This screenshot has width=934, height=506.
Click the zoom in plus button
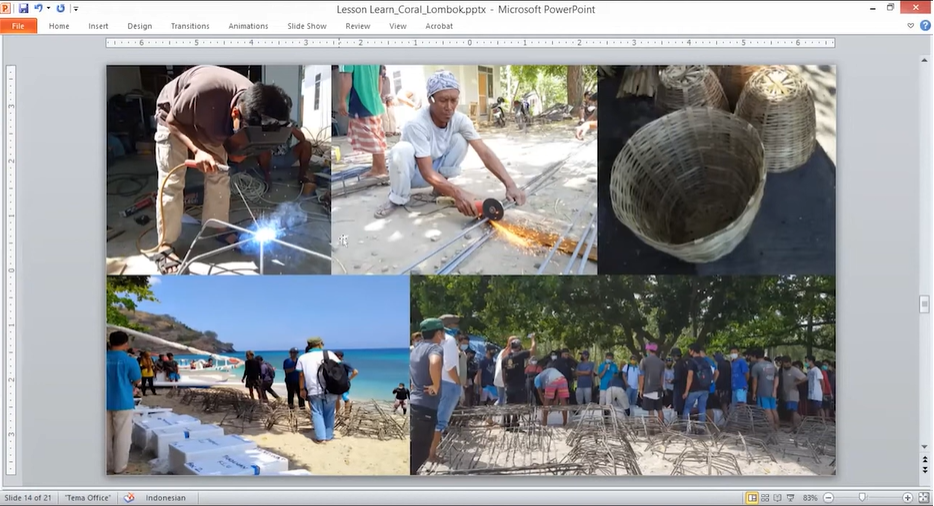click(x=907, y=497)
